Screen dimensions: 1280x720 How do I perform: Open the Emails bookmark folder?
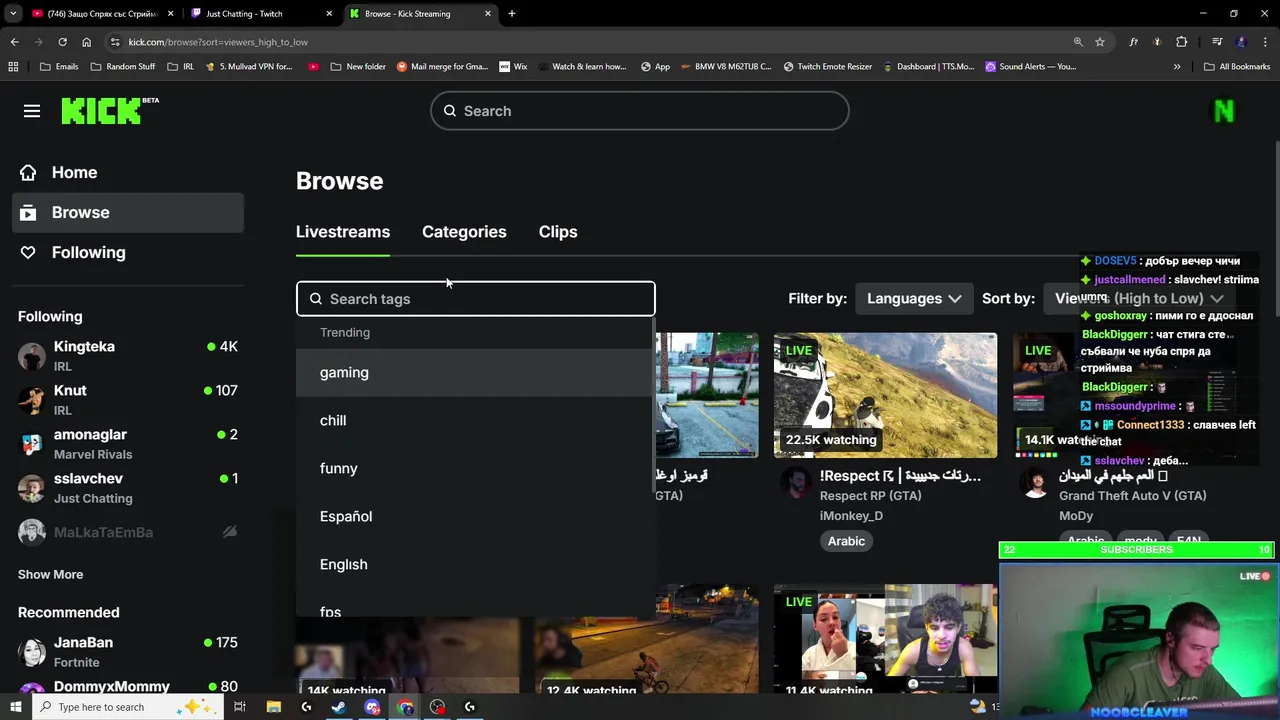[59, 67]
